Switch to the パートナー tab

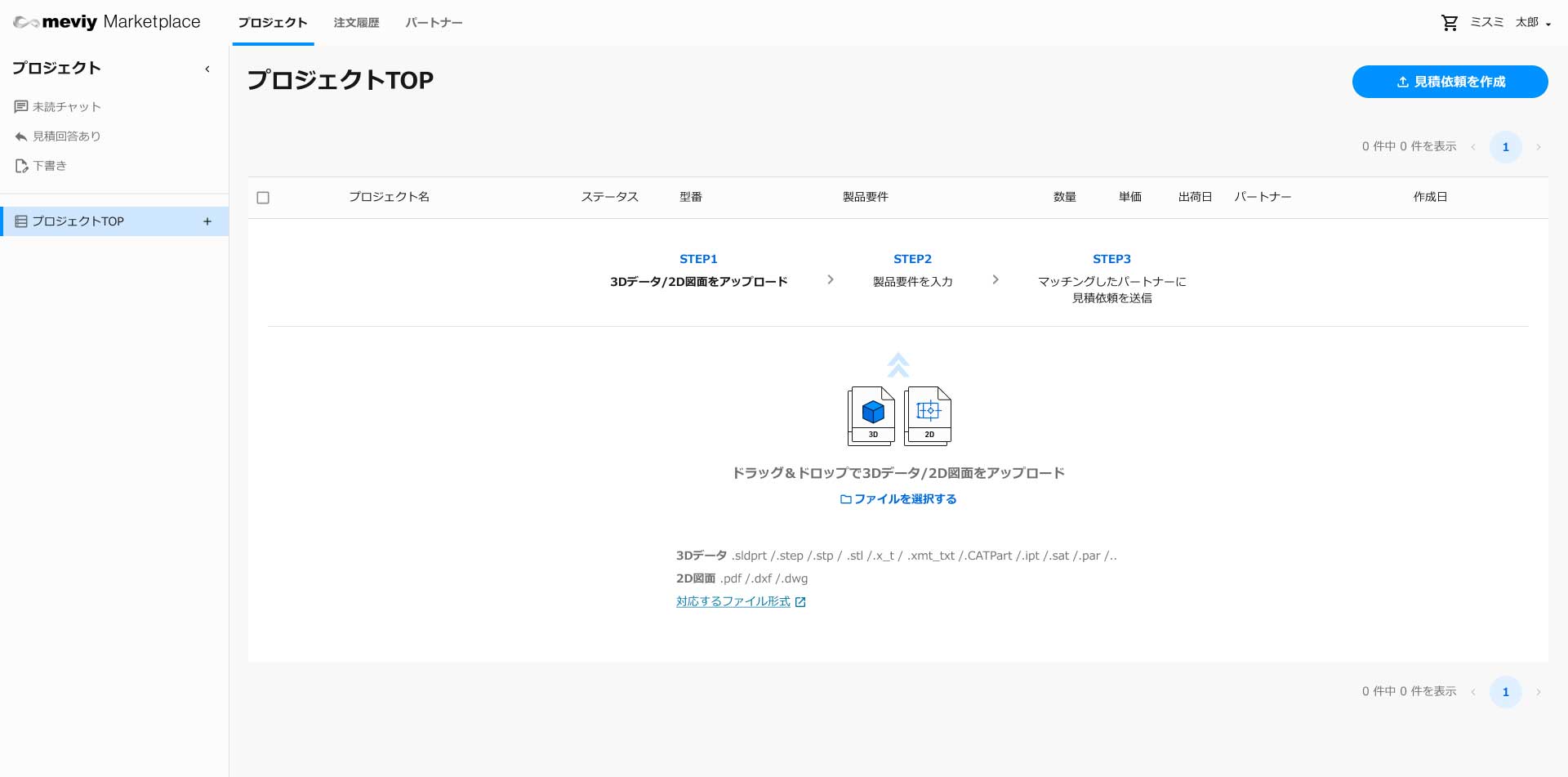pos(434,23)
